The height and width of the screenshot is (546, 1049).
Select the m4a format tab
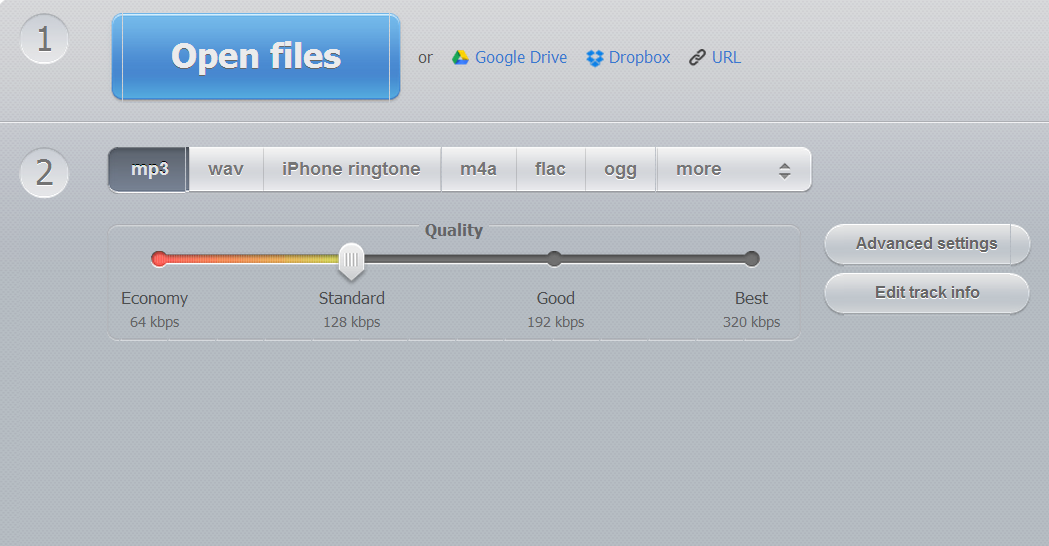click(x=478, y=169)
